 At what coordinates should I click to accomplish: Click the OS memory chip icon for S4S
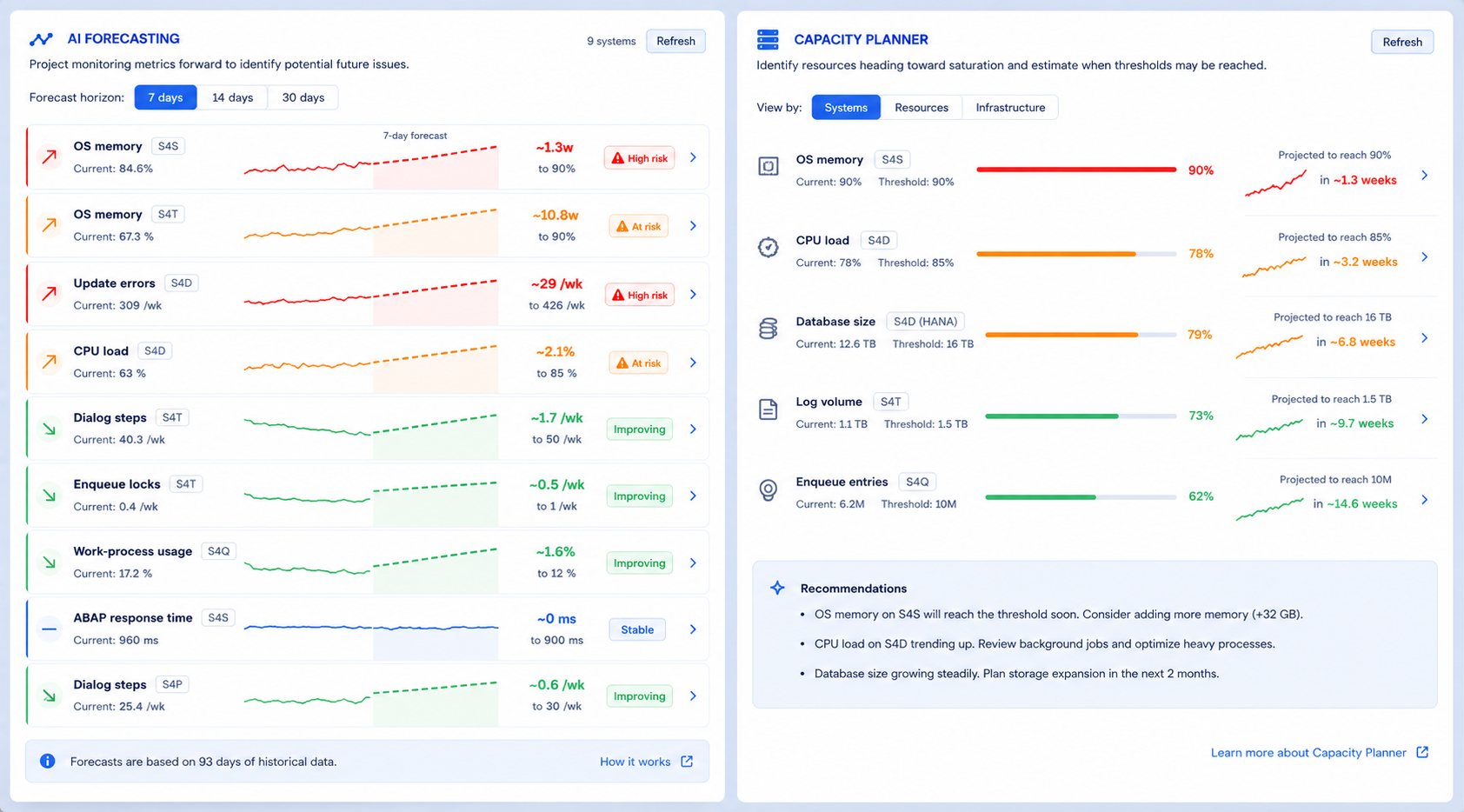[x=769, y=166]
